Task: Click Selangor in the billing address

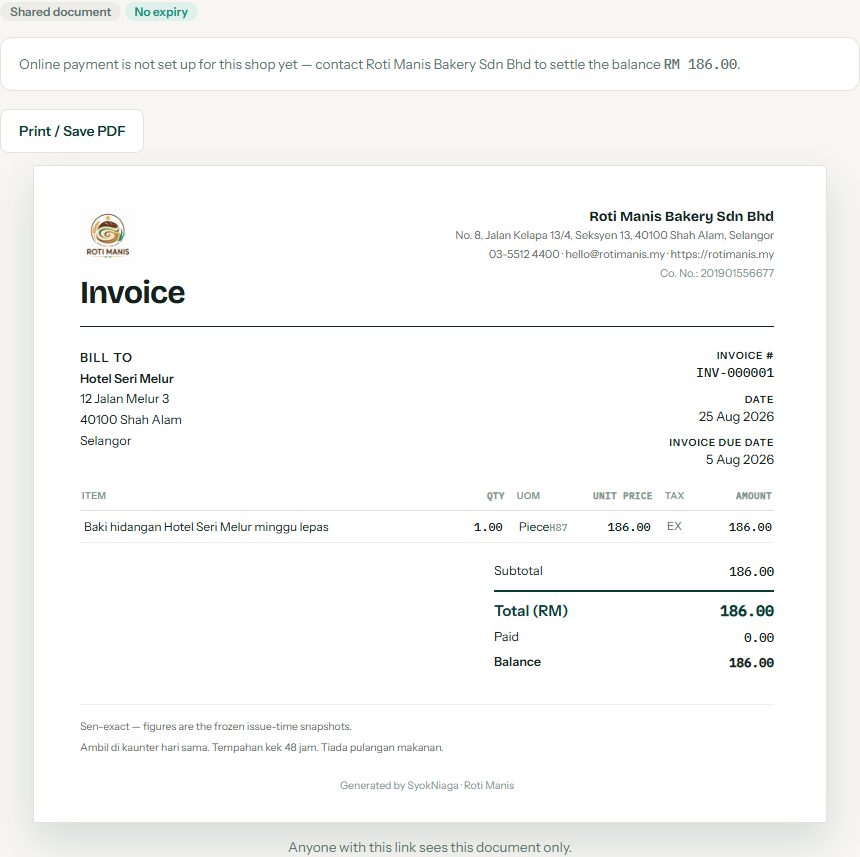Action: [x=105, y=441]
